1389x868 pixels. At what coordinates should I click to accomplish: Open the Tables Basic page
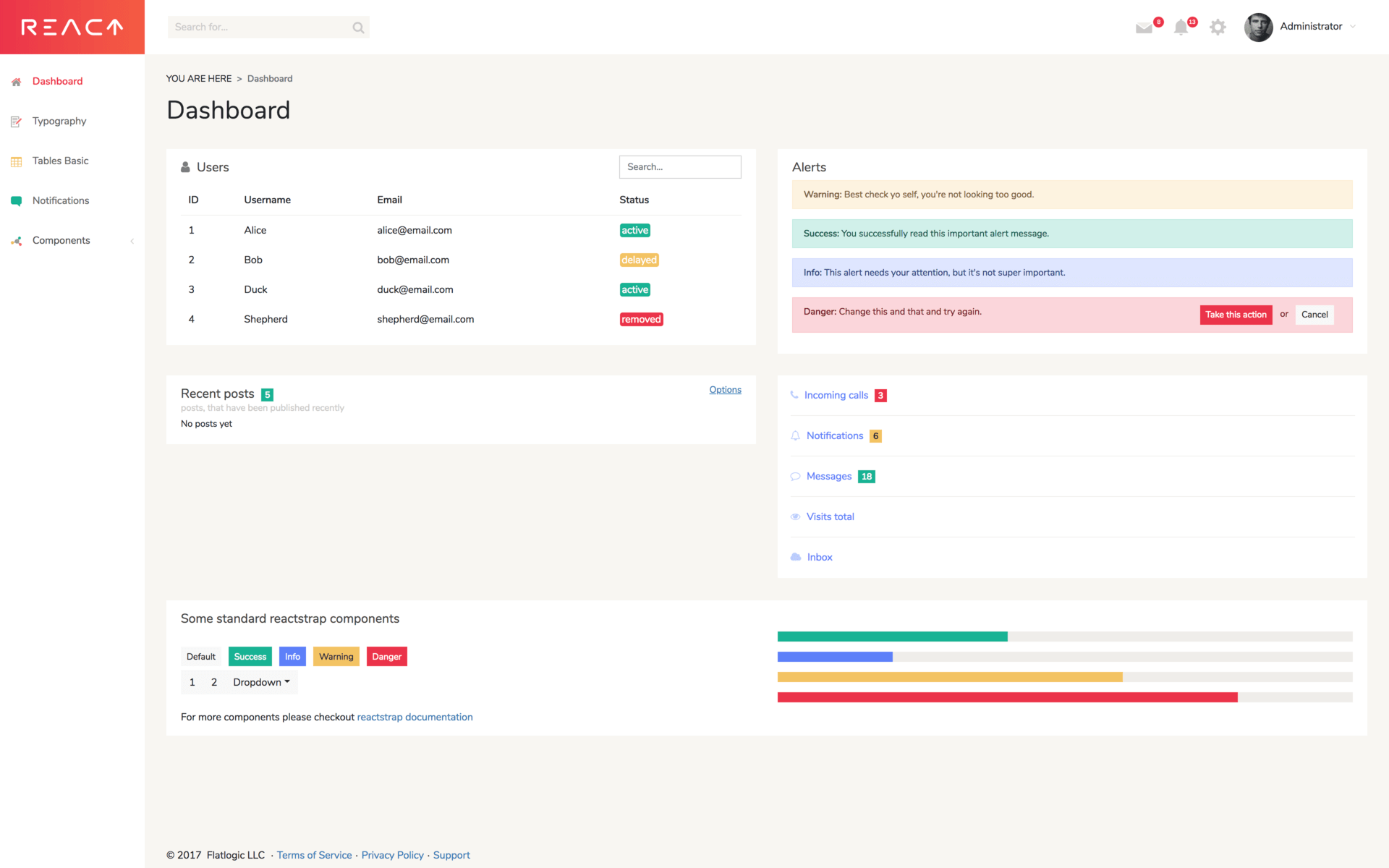click(61, 161)
